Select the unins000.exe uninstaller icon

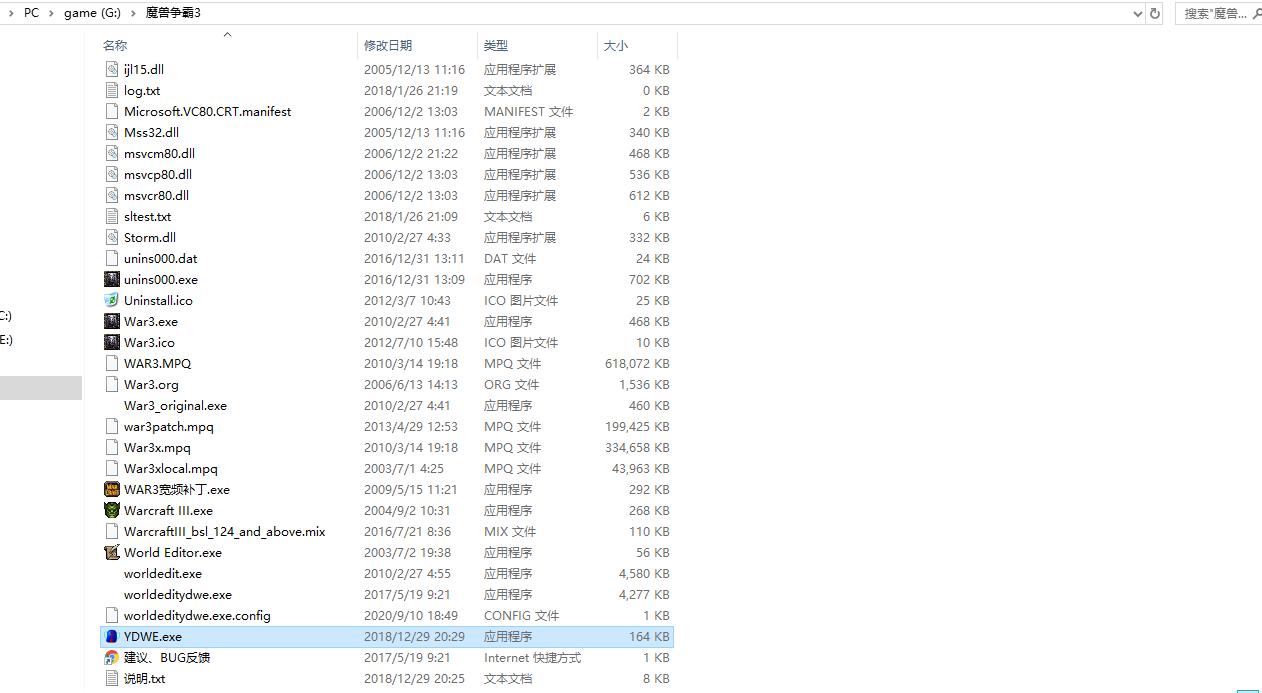[111, 279]
